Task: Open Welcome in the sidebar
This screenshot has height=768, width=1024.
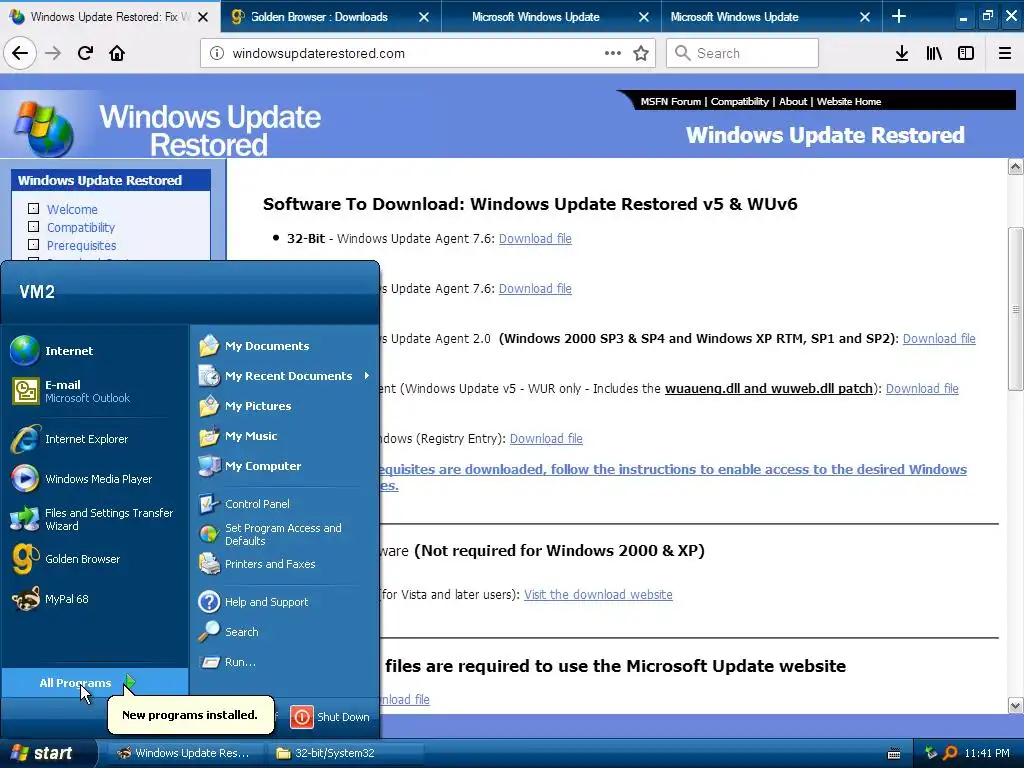Action: [72, 209]
